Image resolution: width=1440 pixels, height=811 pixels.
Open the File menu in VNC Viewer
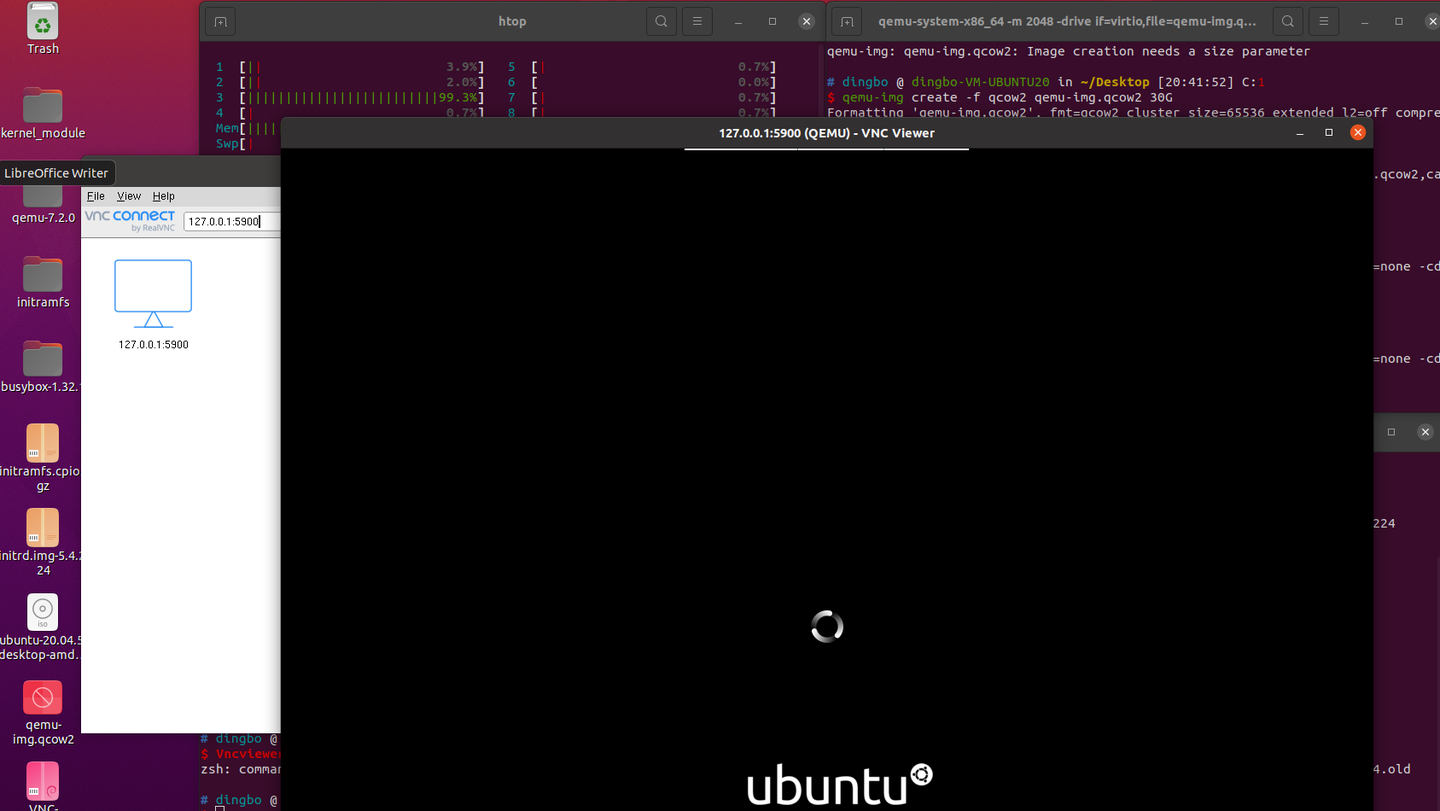point(95,196)
